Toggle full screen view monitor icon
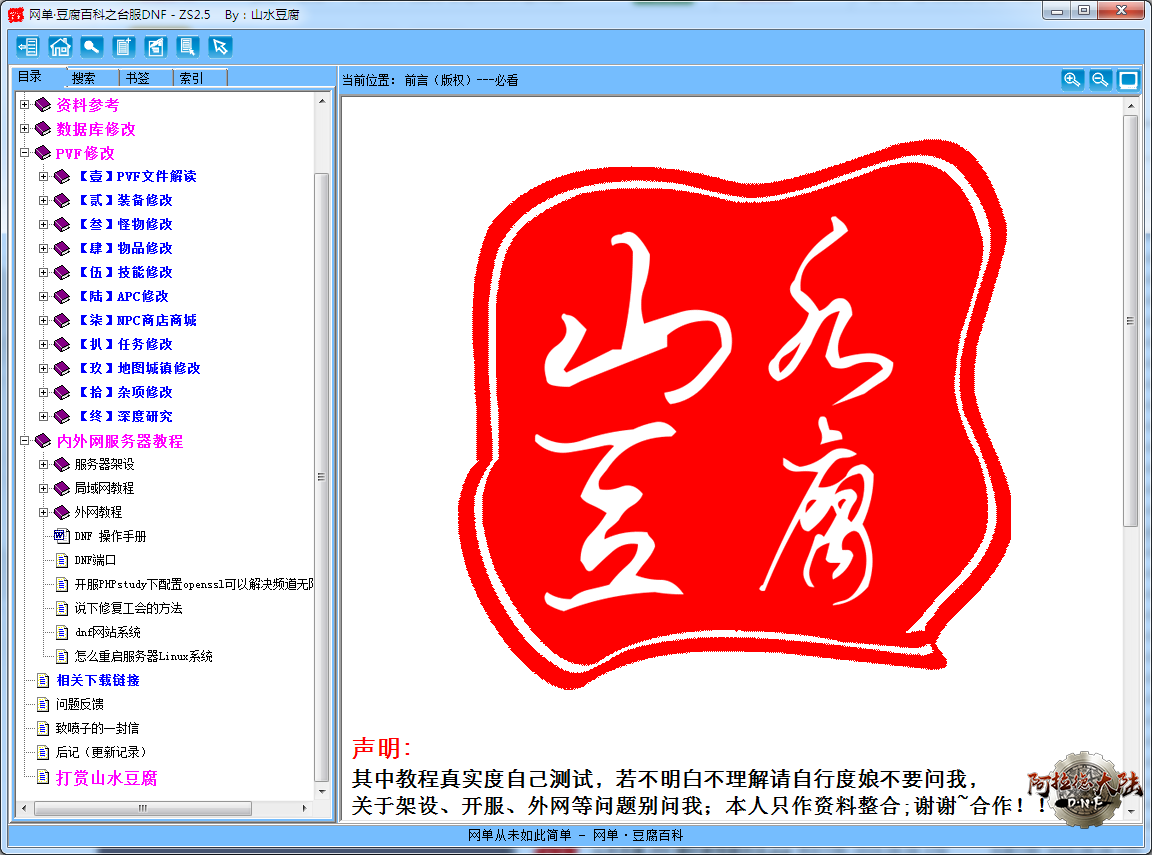 point(1128,80)
